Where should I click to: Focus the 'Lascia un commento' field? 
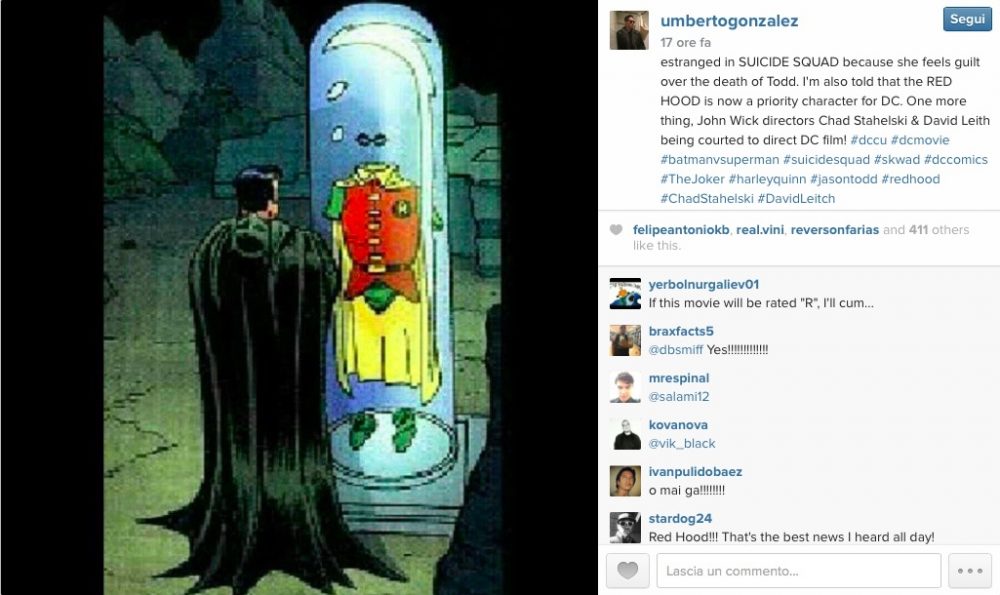pyautogui.click(x=798, y=570)
